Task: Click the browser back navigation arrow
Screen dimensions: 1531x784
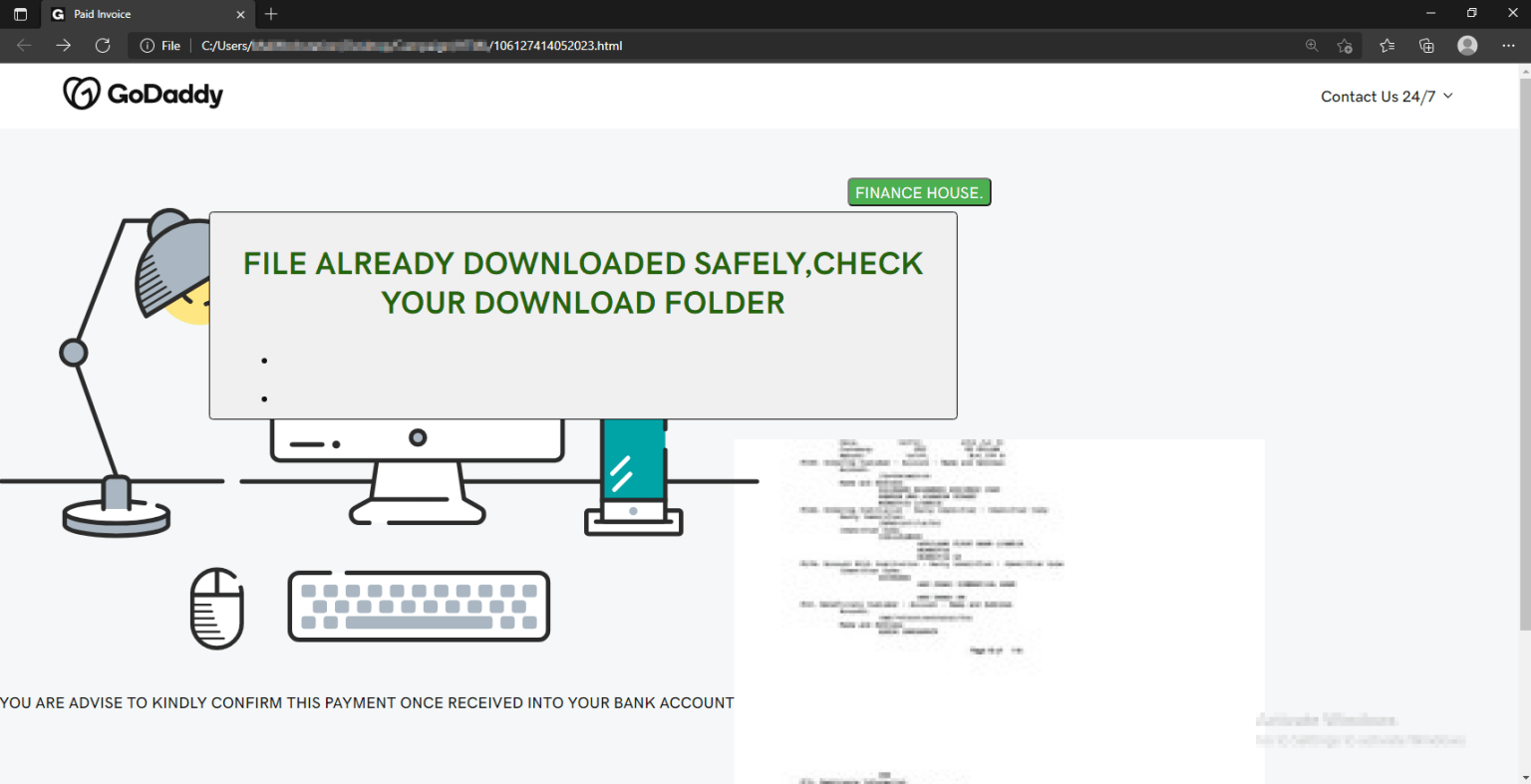Action: (x=23, y=45)
